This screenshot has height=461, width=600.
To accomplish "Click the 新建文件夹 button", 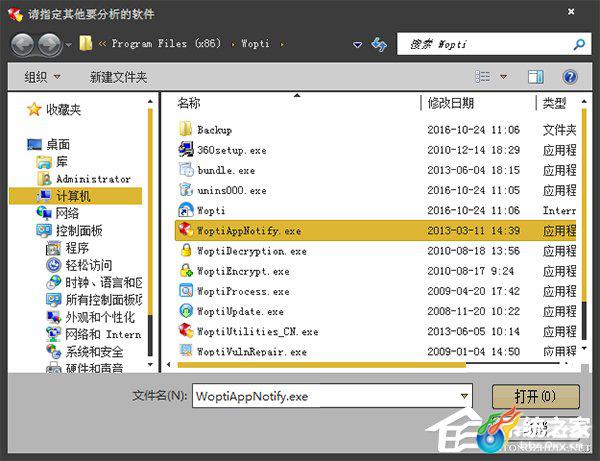I will 118,77.
